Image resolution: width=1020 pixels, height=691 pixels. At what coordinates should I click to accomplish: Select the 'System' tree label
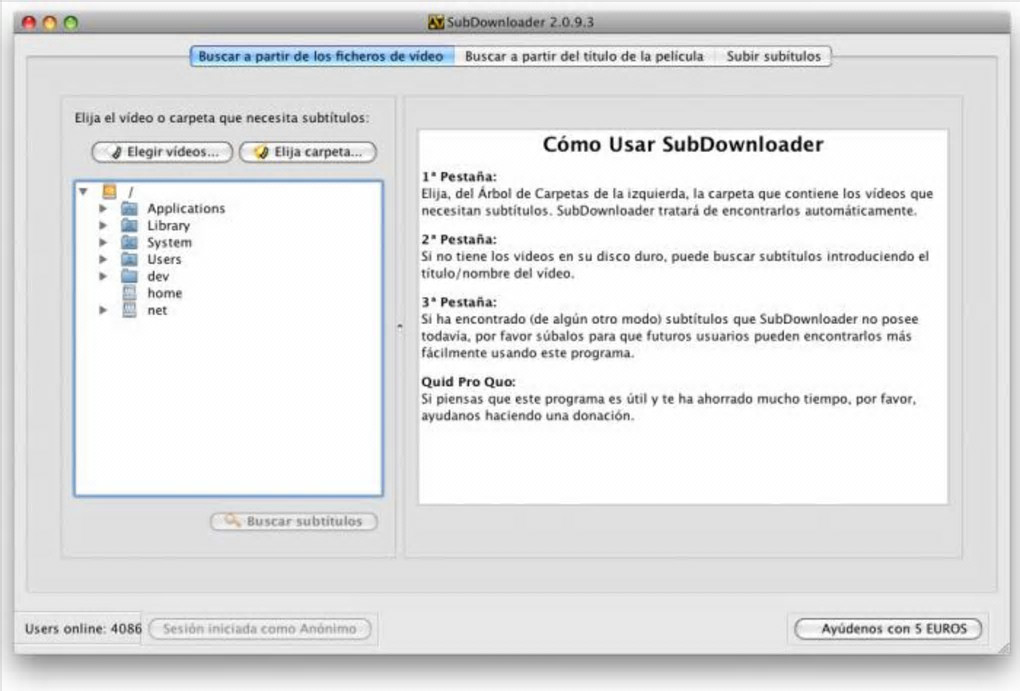click(169, 242)
